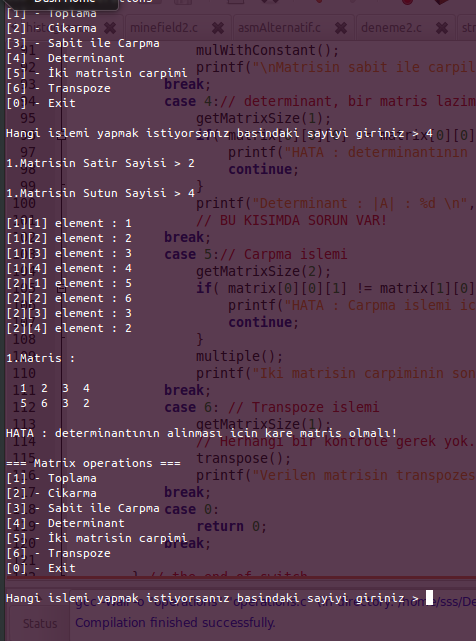Place cursor on the 'transpose();' call

click(x=243, y=458)
